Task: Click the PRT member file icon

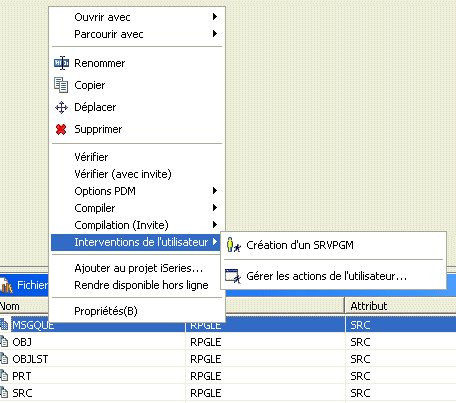Action: pos(4,376)
